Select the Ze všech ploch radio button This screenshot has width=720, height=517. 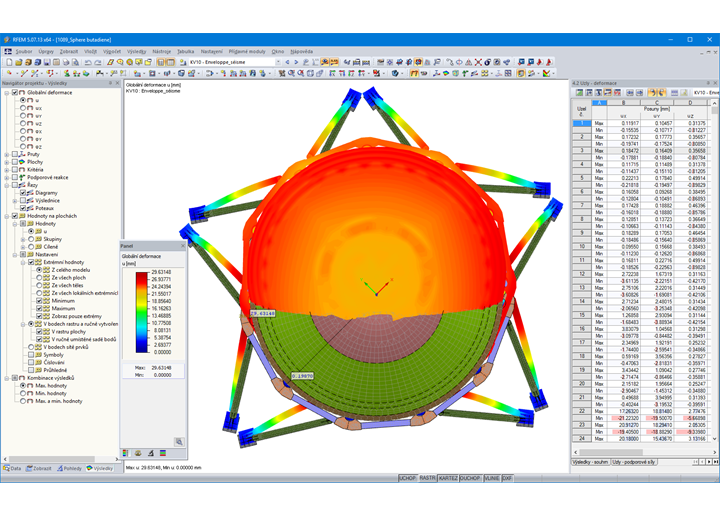coord(39,277)
